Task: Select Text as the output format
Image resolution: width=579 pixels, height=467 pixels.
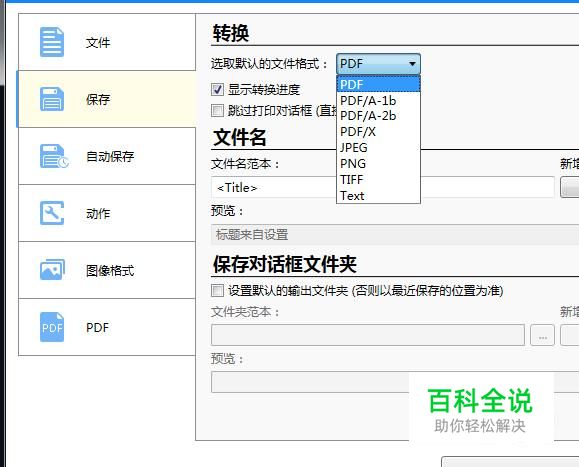Action: pos(378,196)
